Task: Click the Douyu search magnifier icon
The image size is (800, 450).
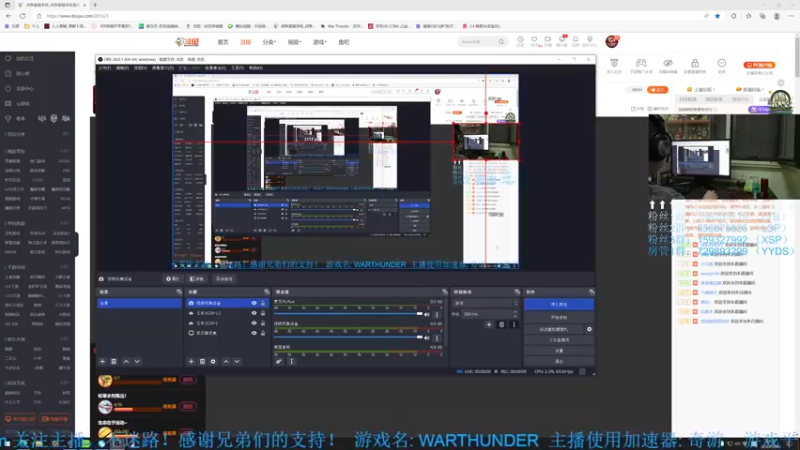Action: 501,42
